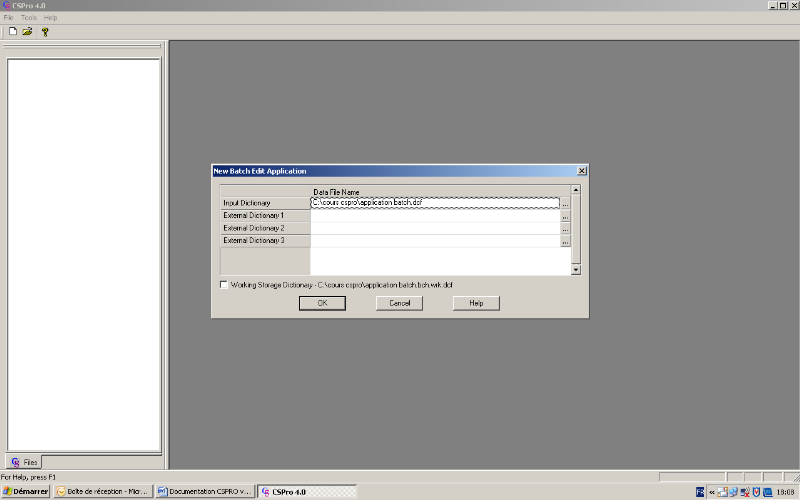Switch to Boîte de réception taskbar window

click(x=103, y=491)
